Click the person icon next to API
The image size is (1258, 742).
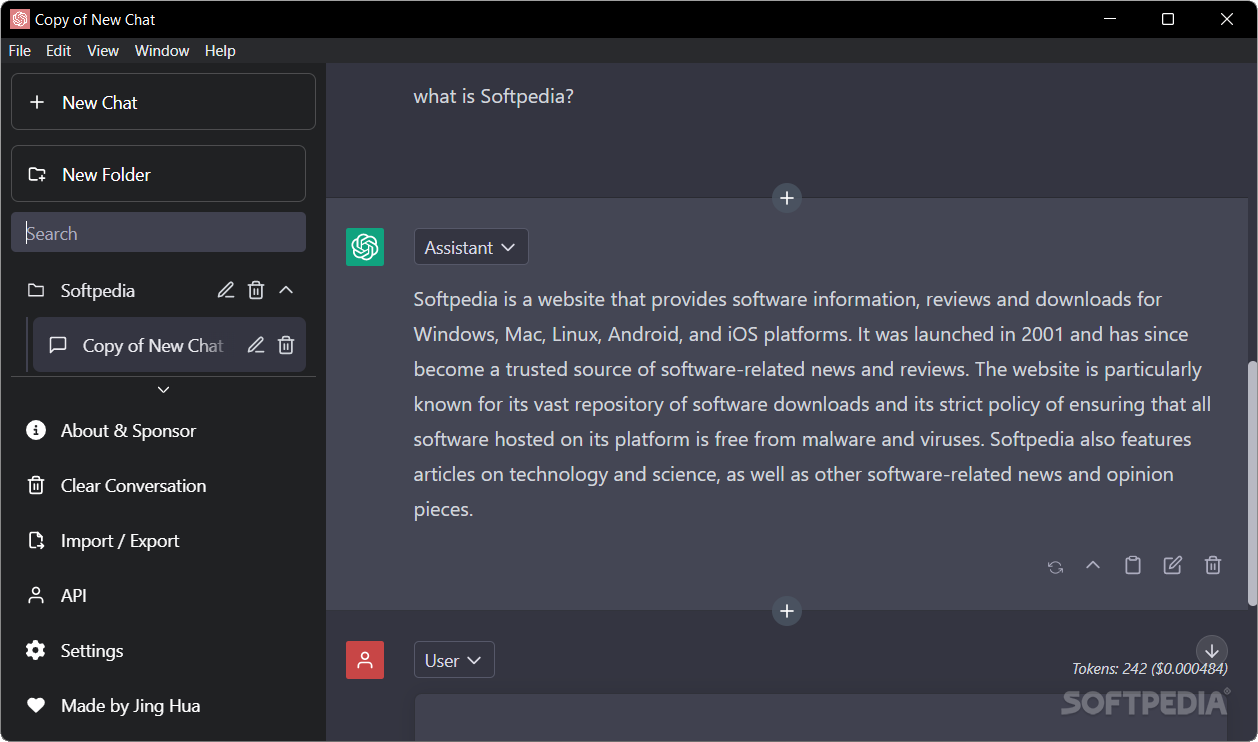click(36, 595)
